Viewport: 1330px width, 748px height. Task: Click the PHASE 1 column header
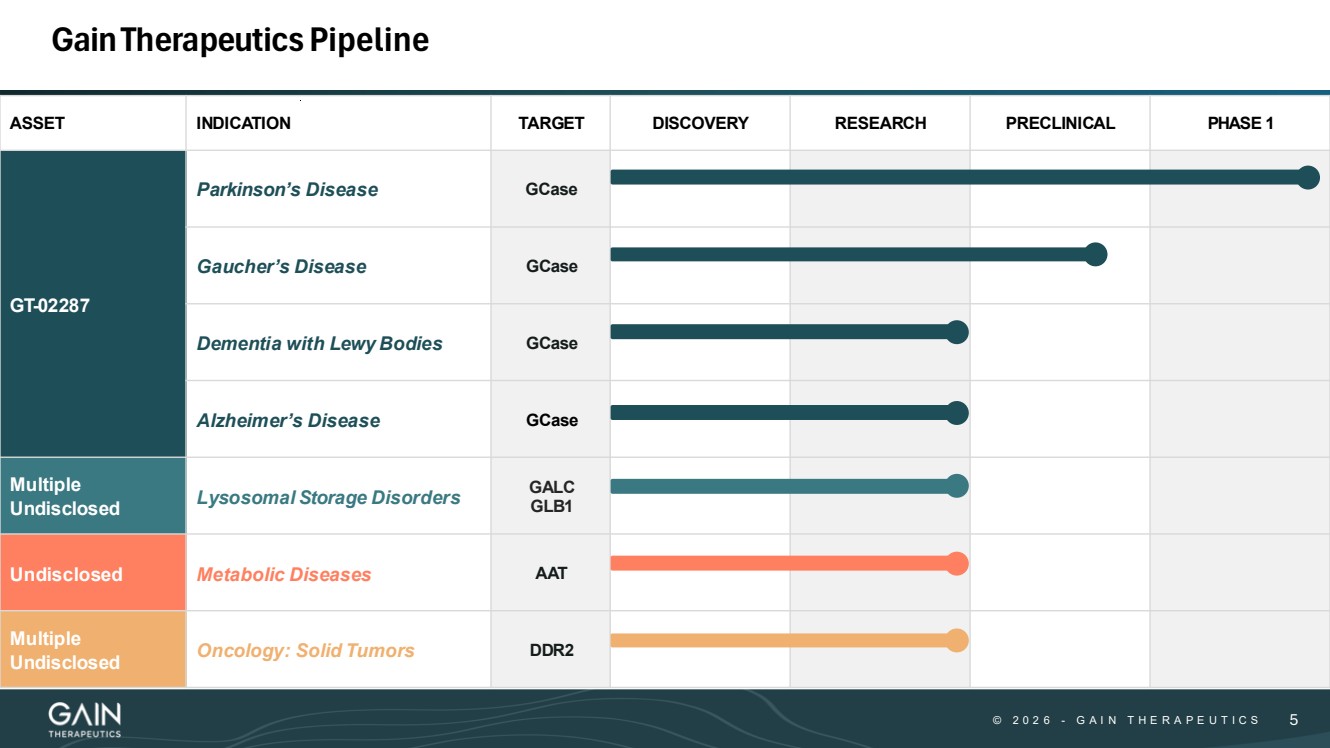point(1240,123)
